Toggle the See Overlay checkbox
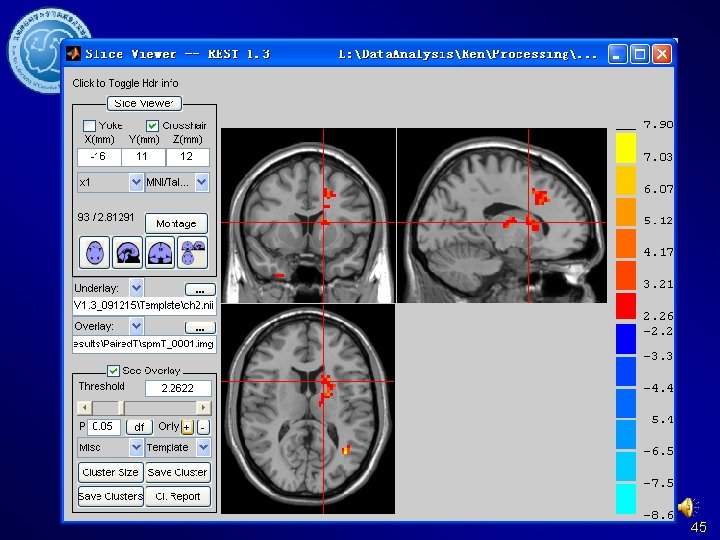This screenshot has height=540, width=720. tap(113, 371)
